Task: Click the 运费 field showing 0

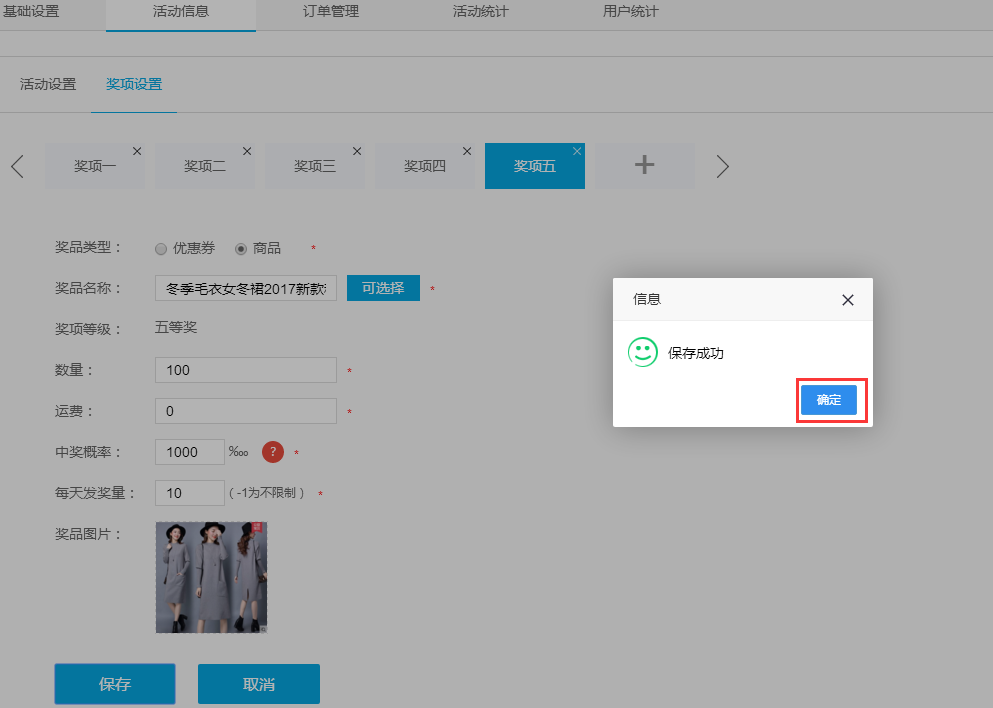Action: tap(246, 411)
